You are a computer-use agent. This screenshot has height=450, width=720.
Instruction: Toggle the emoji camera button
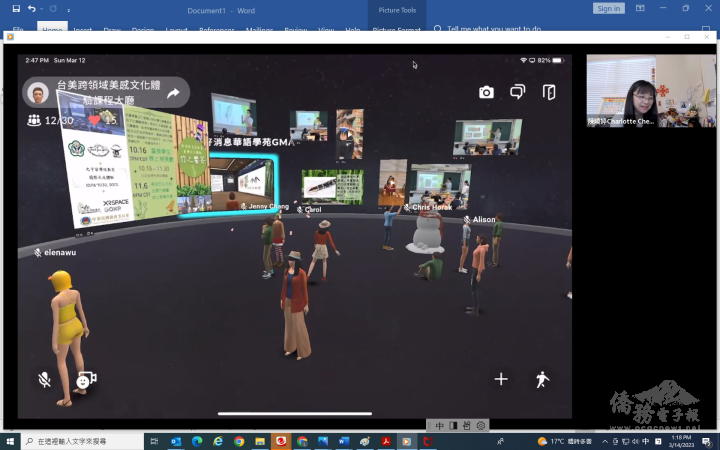point(86,380)
